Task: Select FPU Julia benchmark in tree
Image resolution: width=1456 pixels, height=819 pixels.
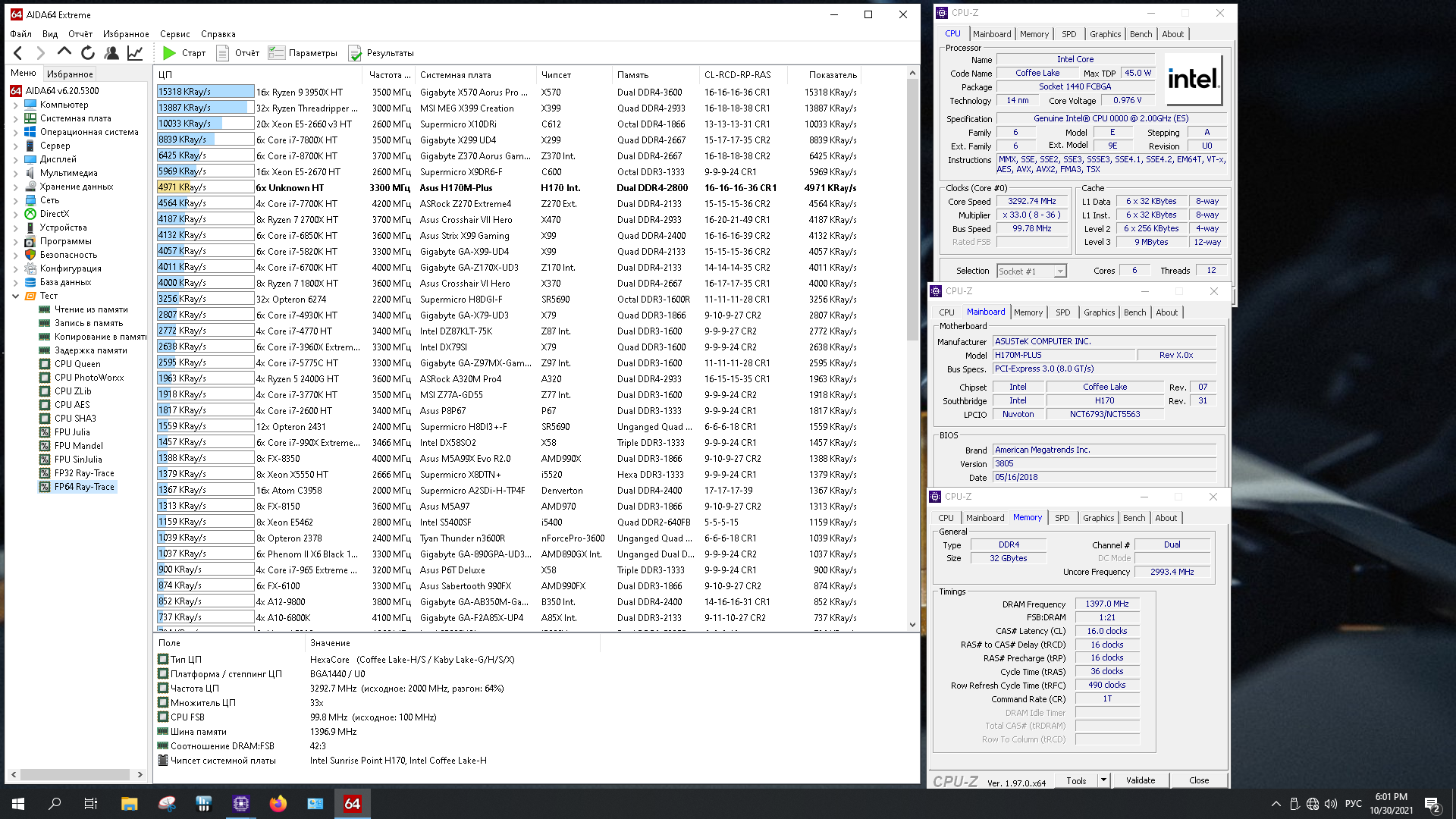Action: tap(72, 432)
